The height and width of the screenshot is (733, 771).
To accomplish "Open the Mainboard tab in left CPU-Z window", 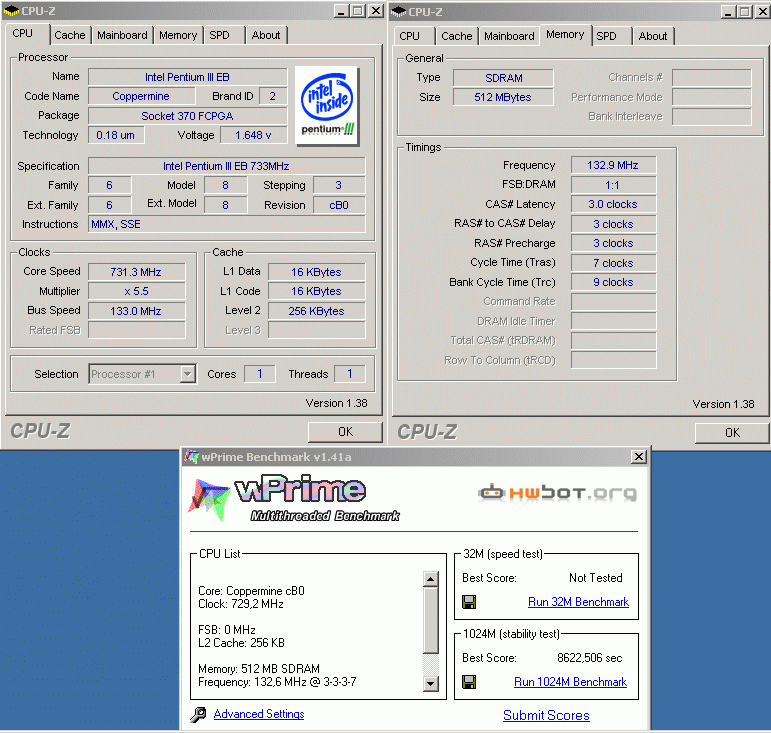I will 122,35.
